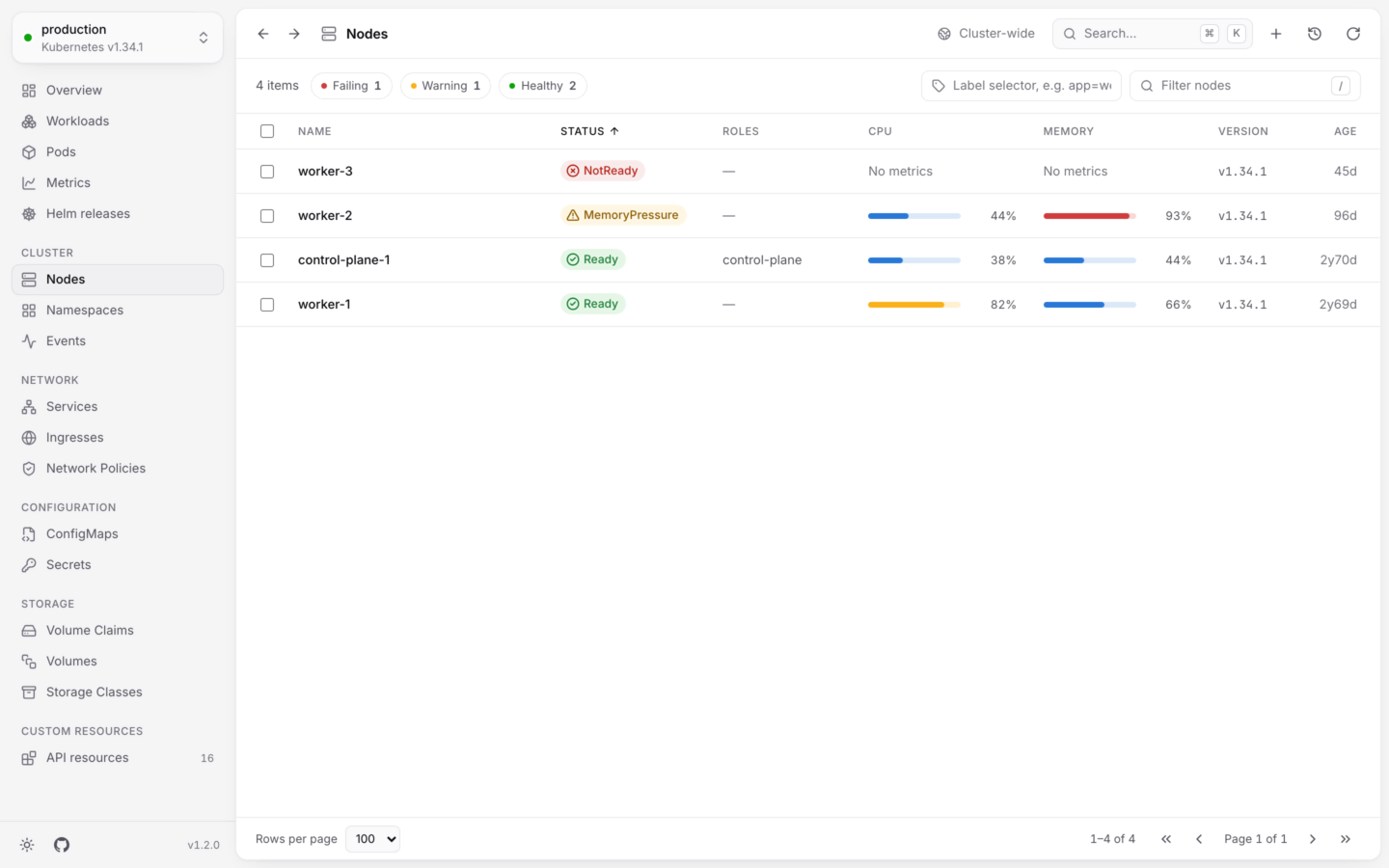Toggle the light theme sun icon
This screenshot has width=1389, height=868.
(27, 845)
